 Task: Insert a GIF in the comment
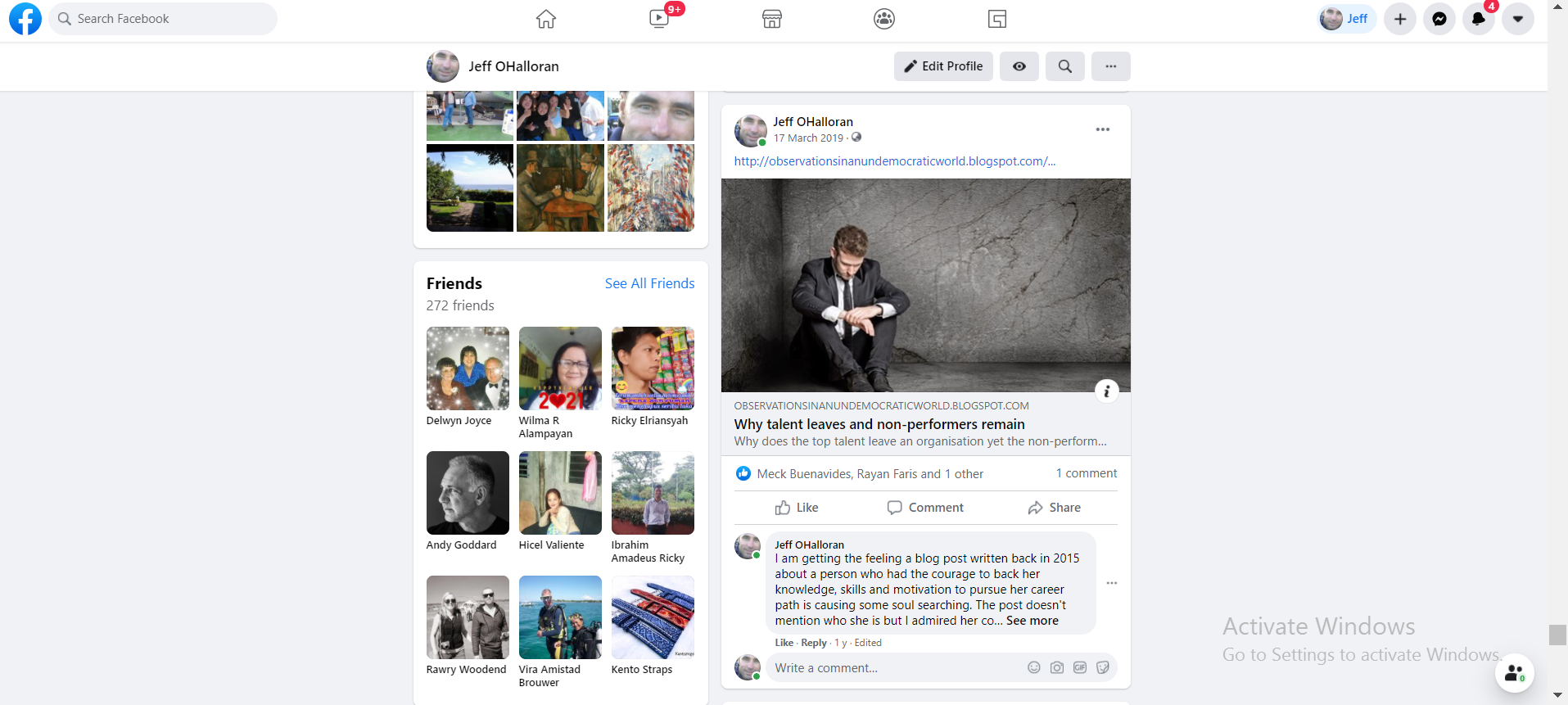[1080, 667]
